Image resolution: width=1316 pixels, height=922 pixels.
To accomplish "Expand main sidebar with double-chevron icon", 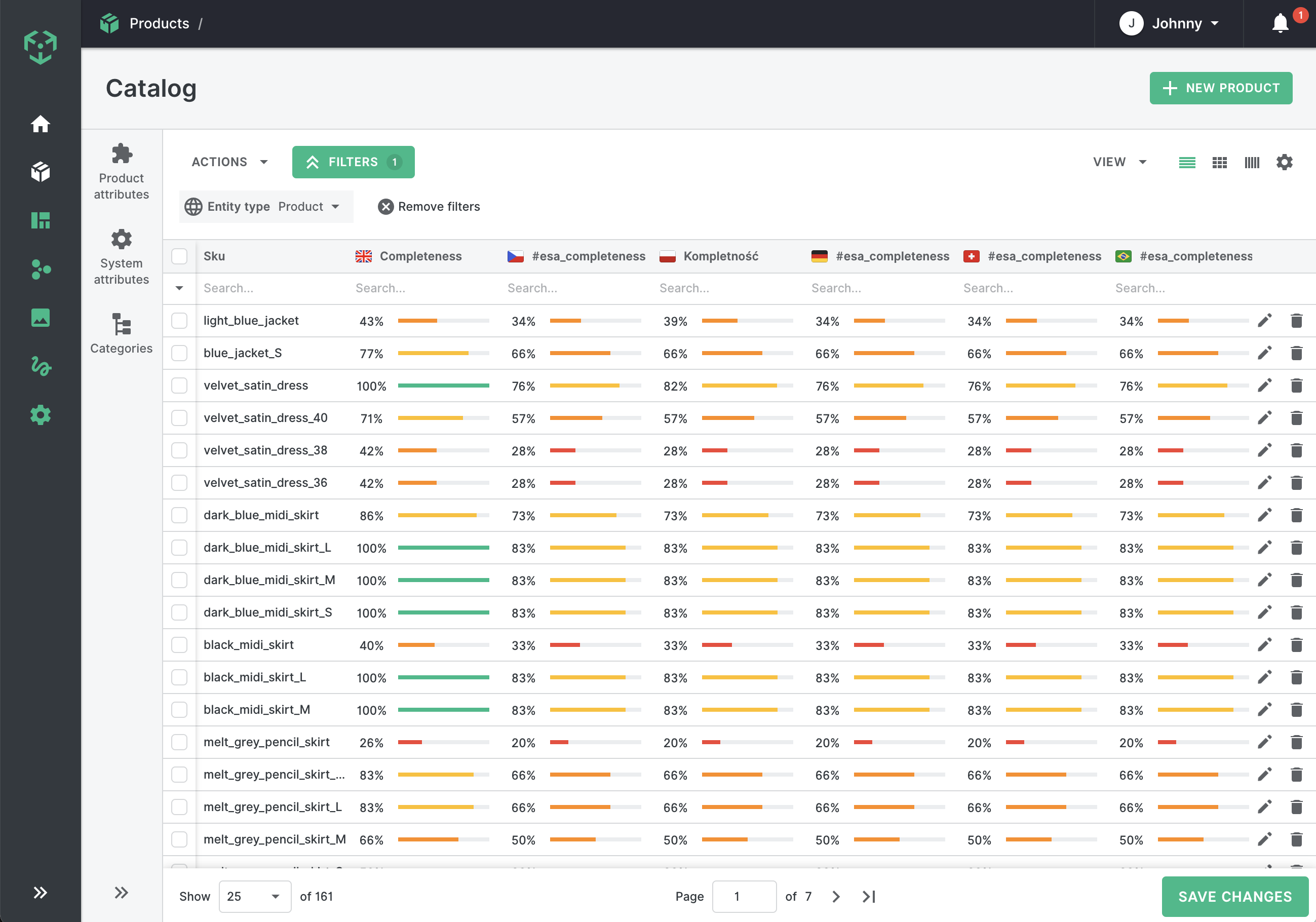I will [x=40, y=893].
